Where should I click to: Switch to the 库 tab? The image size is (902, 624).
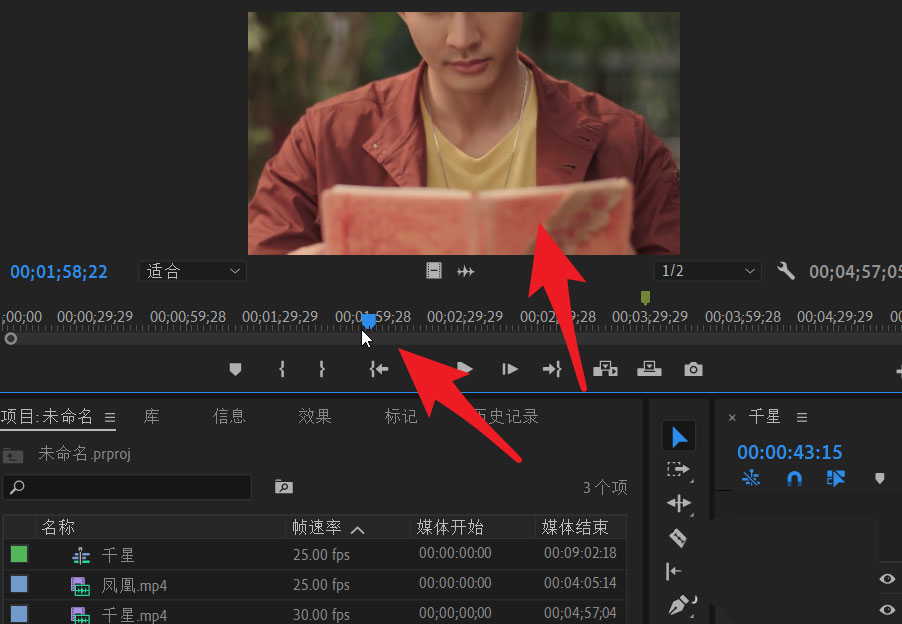151,416
